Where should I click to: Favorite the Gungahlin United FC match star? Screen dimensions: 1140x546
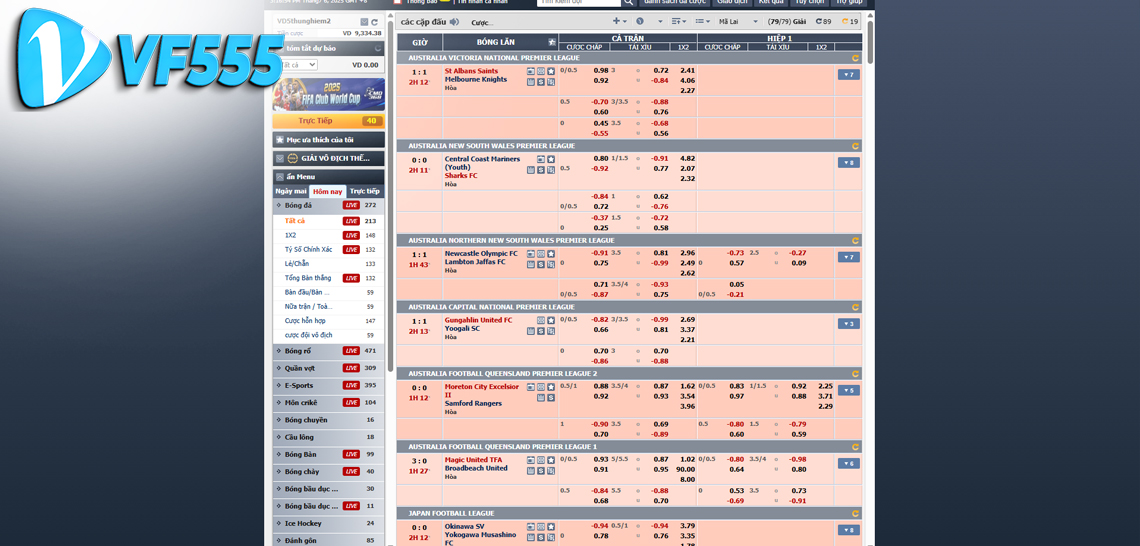tap(551, 320)
